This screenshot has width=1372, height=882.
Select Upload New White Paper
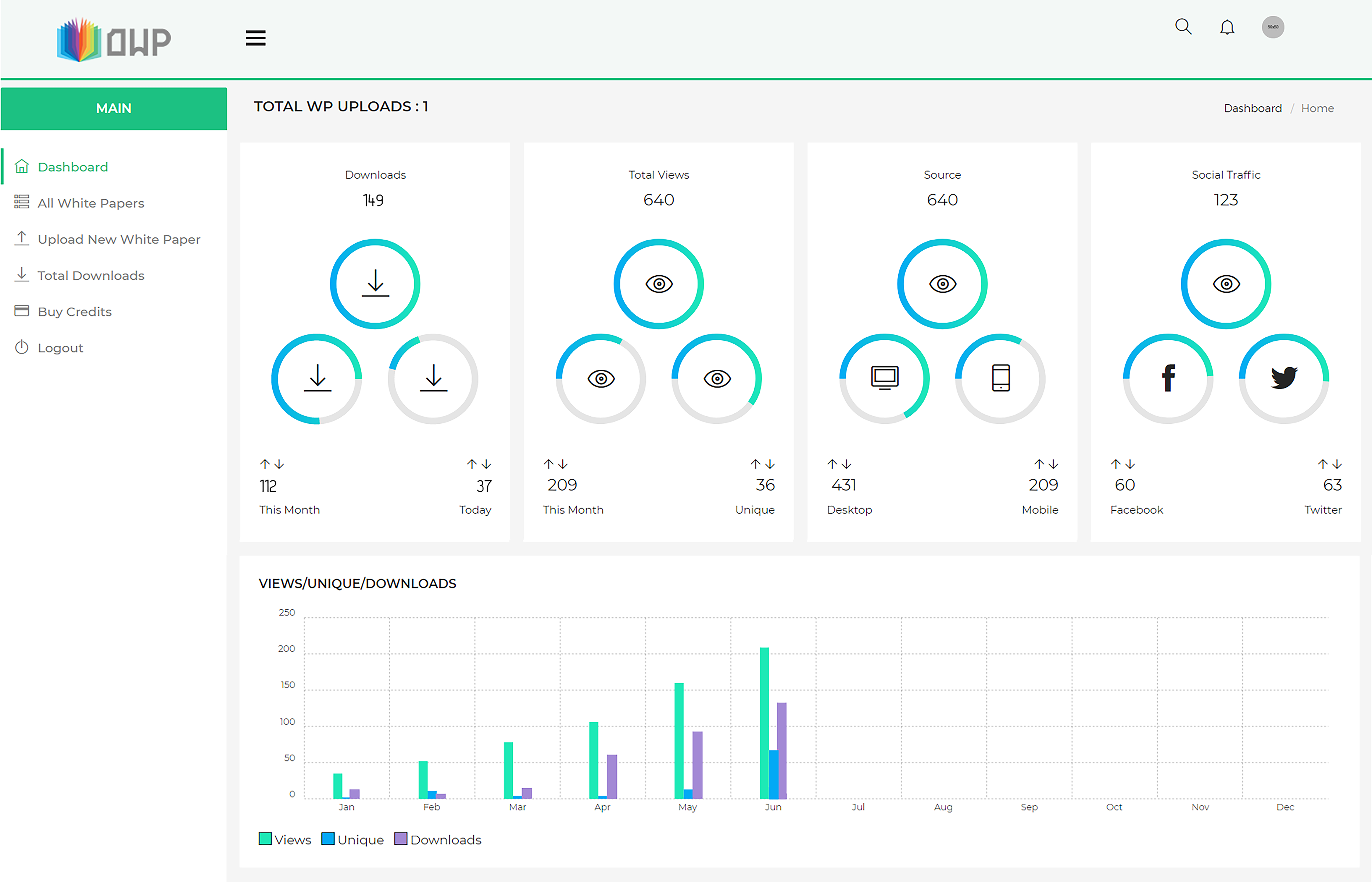(119, 239)
